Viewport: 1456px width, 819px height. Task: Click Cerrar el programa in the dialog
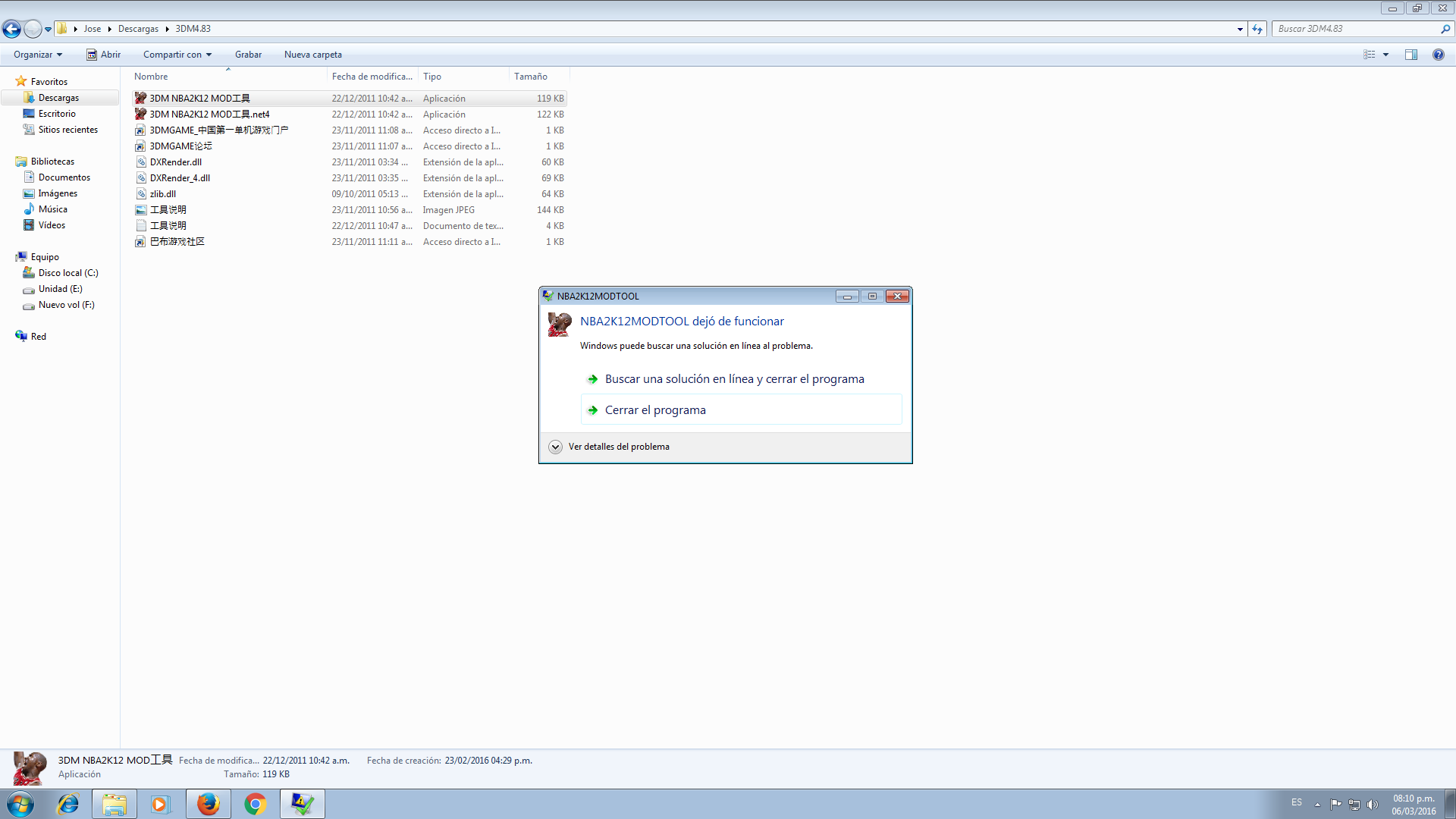tap(742, 410)
